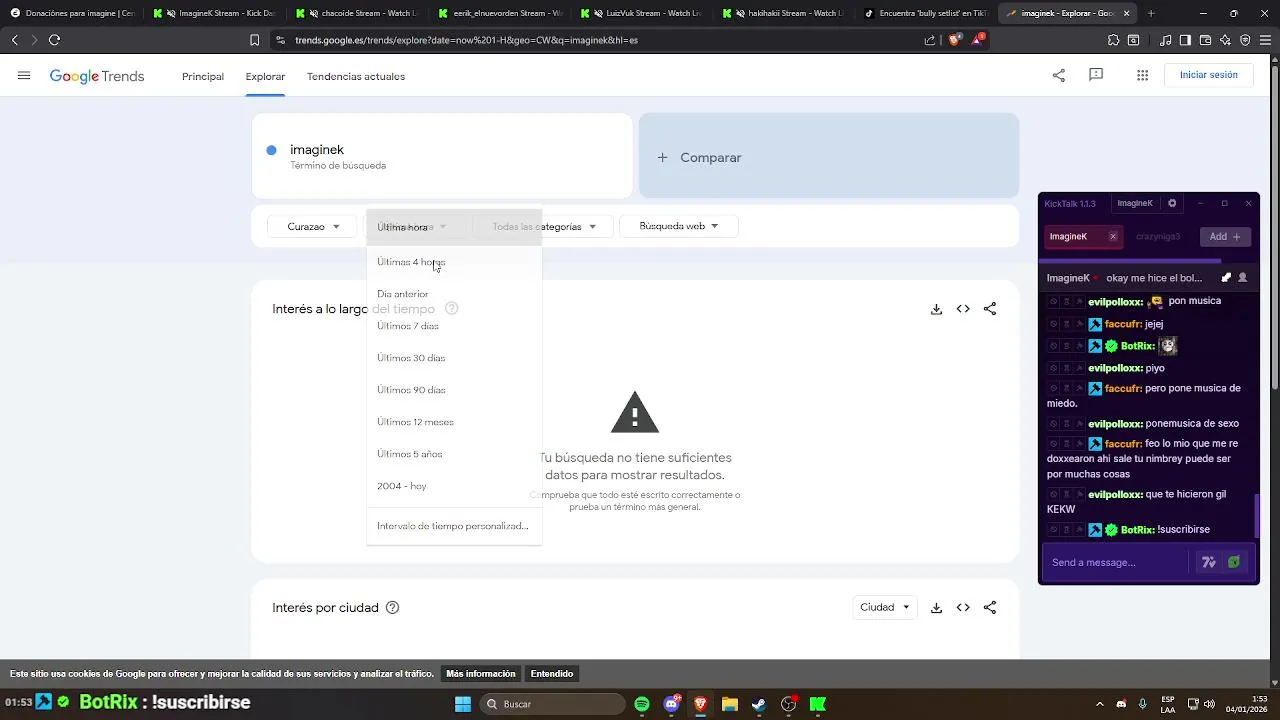The height and width of the screenshot is (720, 1280).
Task: Select 2004 - hoy range
Action: point(454,486)
